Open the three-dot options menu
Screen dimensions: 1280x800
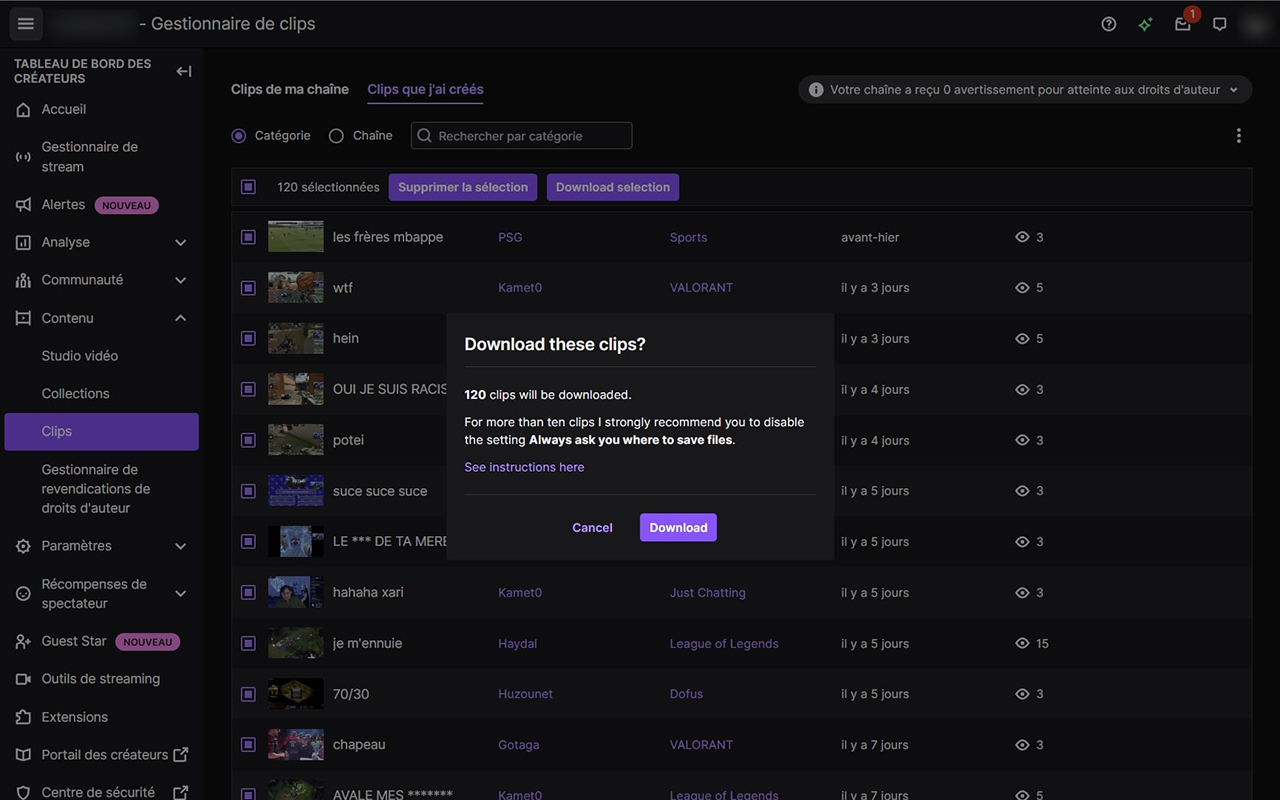pos(1238,134)
